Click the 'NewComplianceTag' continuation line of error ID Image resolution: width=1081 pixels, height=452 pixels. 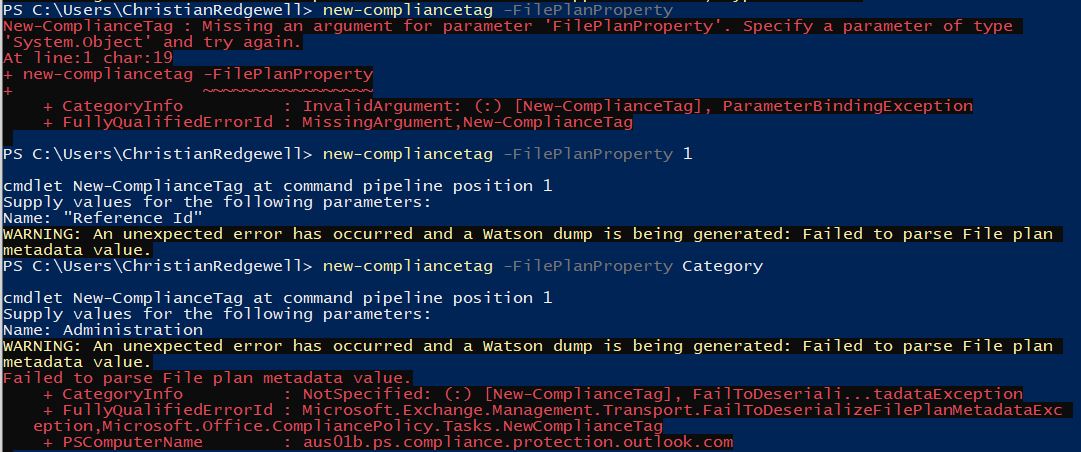click(x=347, y=426)
